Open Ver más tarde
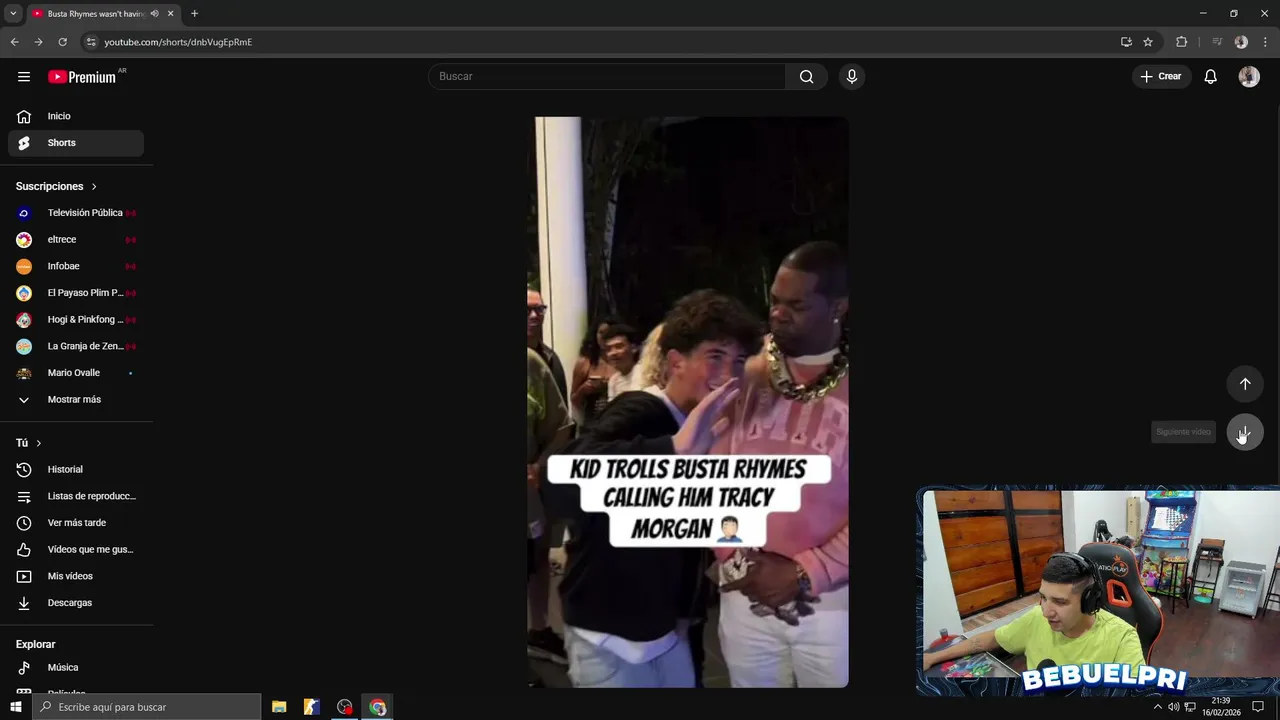This screenshot has width=1280, height=720. click(76, 523)
